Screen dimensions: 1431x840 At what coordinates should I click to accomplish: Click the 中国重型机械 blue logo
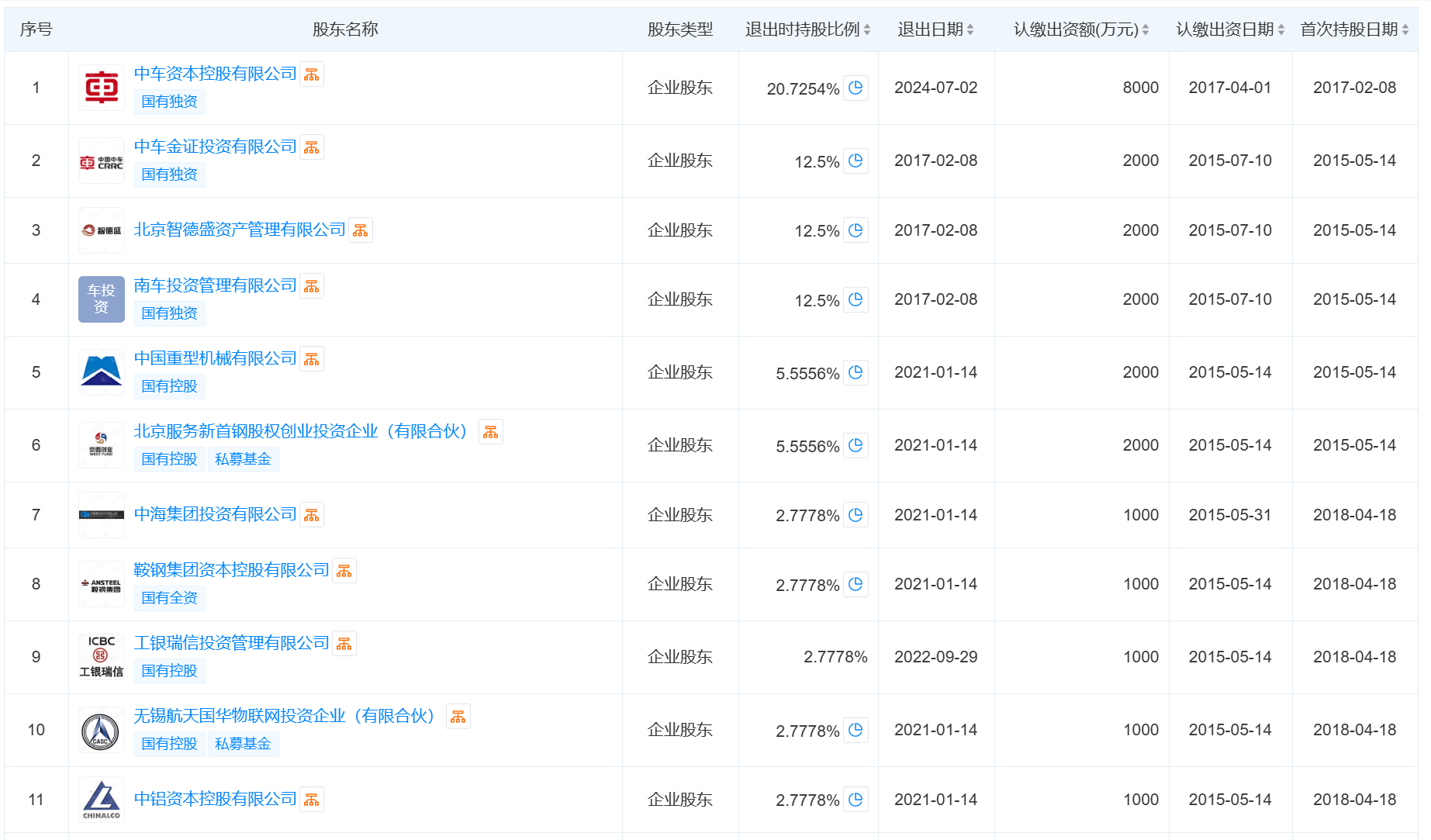(102, 372)
